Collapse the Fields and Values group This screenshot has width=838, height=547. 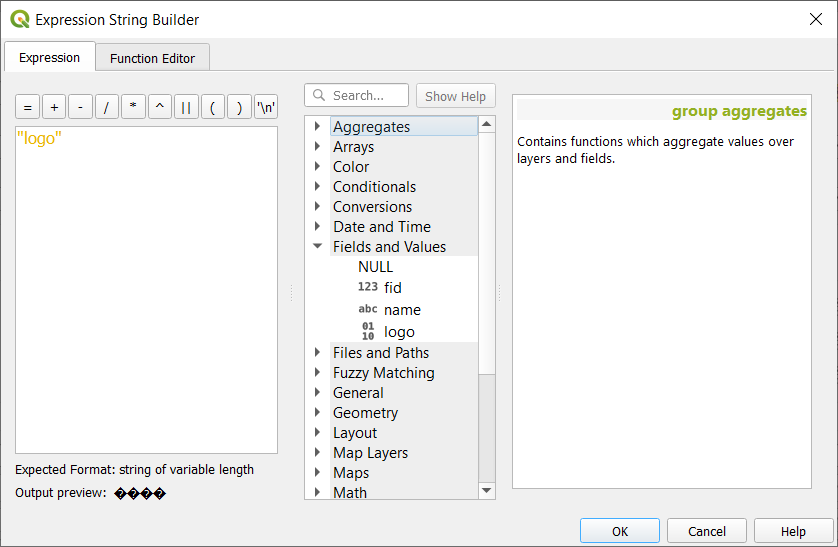coord(317,247)
